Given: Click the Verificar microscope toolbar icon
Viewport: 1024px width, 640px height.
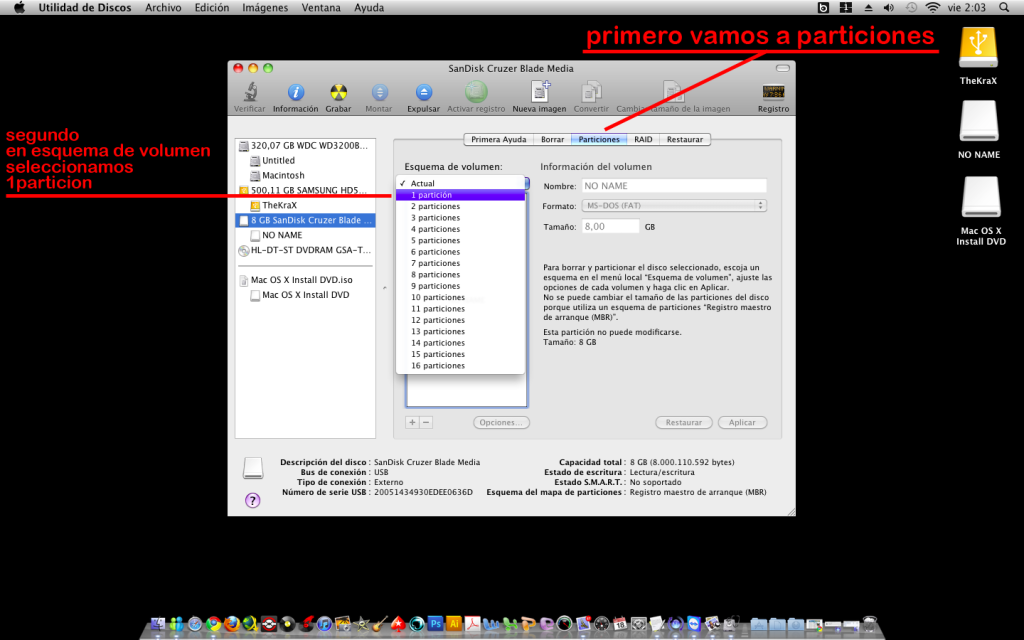Looking at the screenshot, I should pos(250,92).
